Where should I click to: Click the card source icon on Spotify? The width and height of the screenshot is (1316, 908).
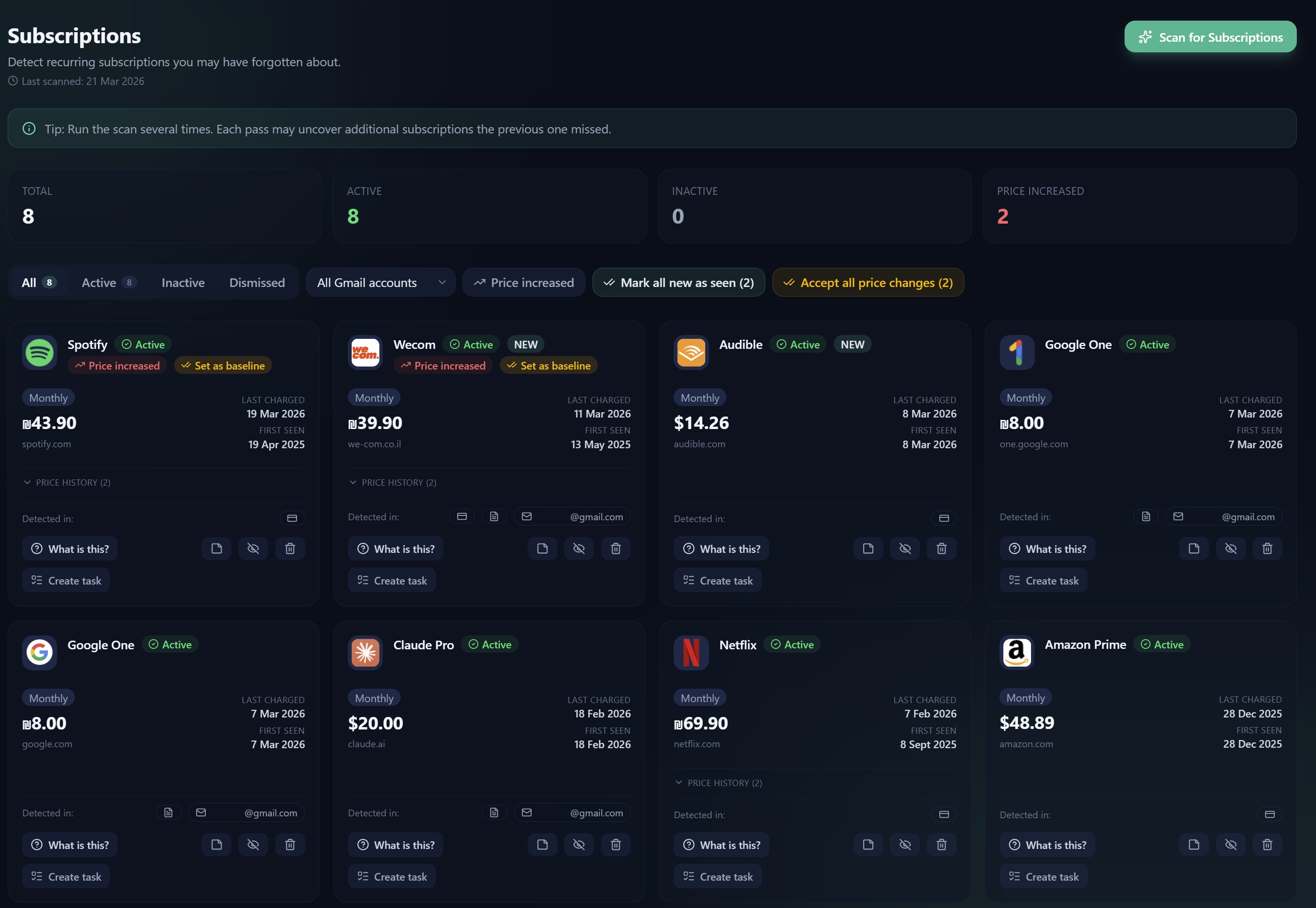point(292,518)
